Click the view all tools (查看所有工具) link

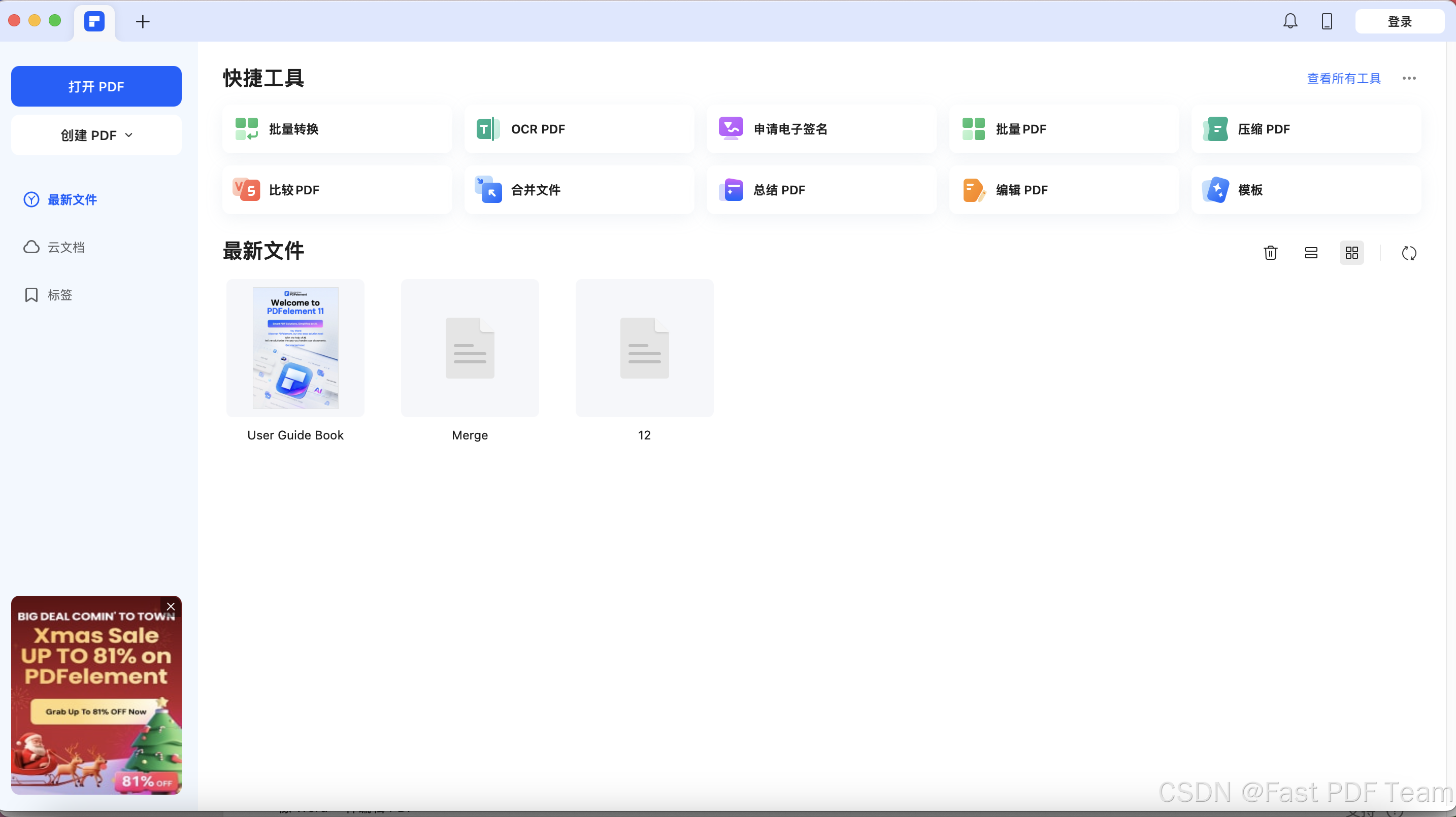coord(1343,78)
